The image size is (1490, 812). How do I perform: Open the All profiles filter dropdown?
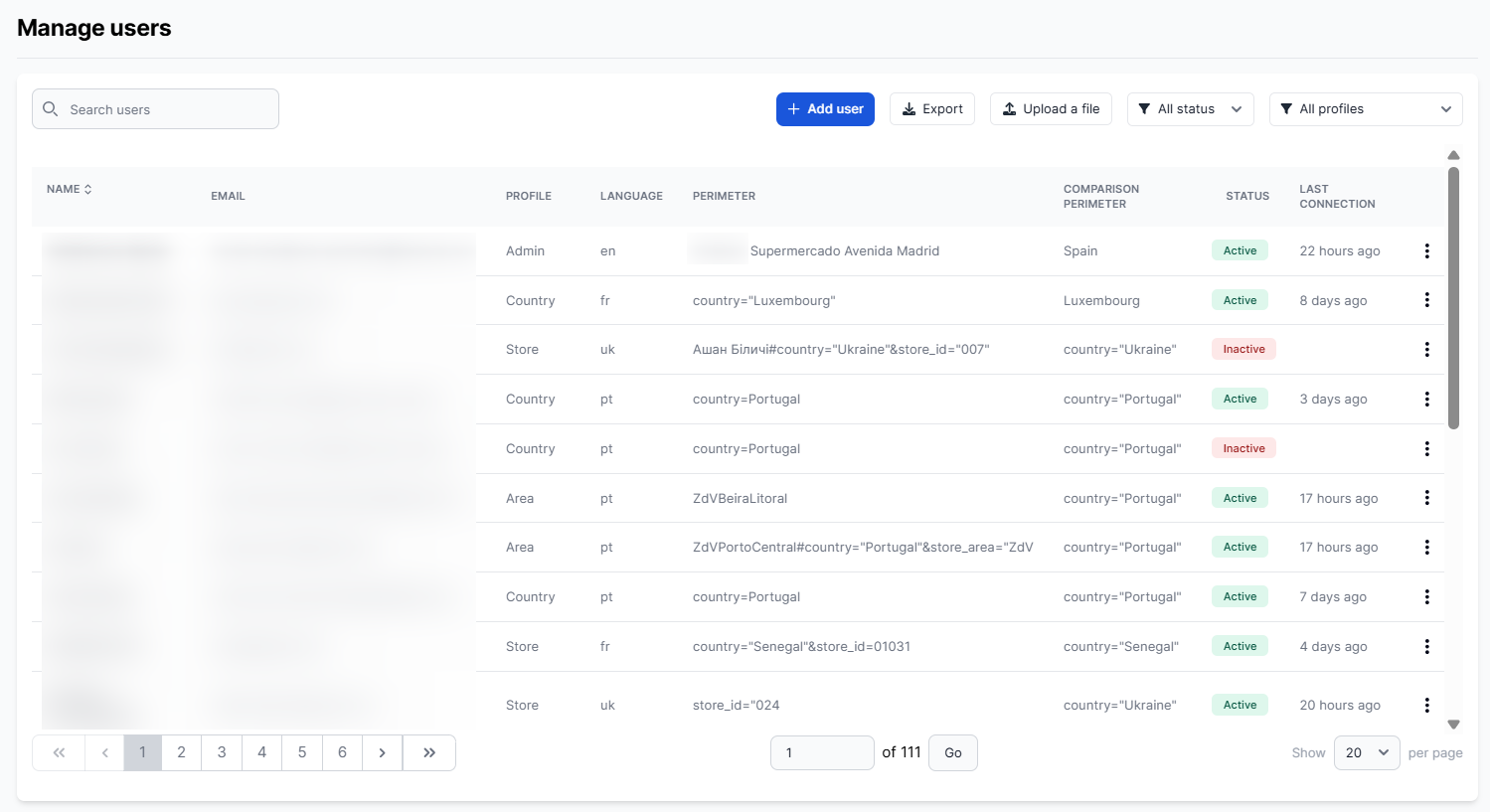coord(1365,109)
